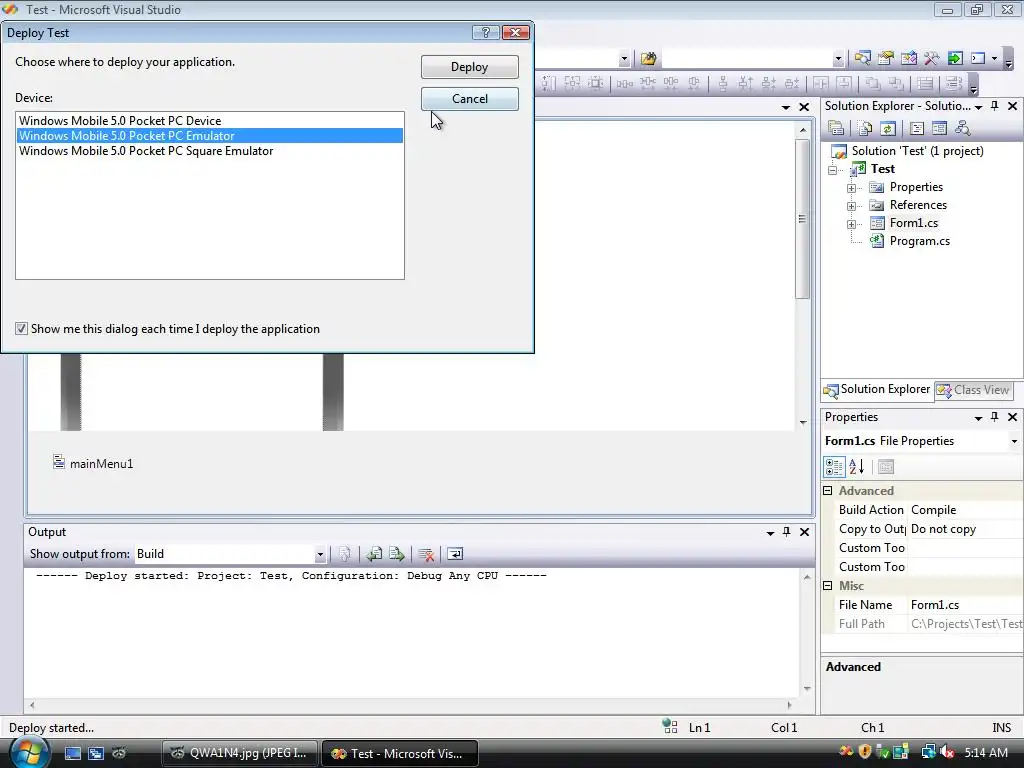Open the Show output from dropdown
The image size is (1024, 768).
[x=320, y=554]
